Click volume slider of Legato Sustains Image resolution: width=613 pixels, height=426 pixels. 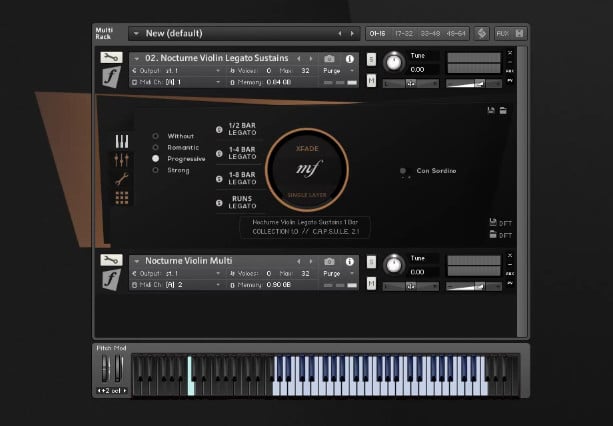click(x=473, y=83)
